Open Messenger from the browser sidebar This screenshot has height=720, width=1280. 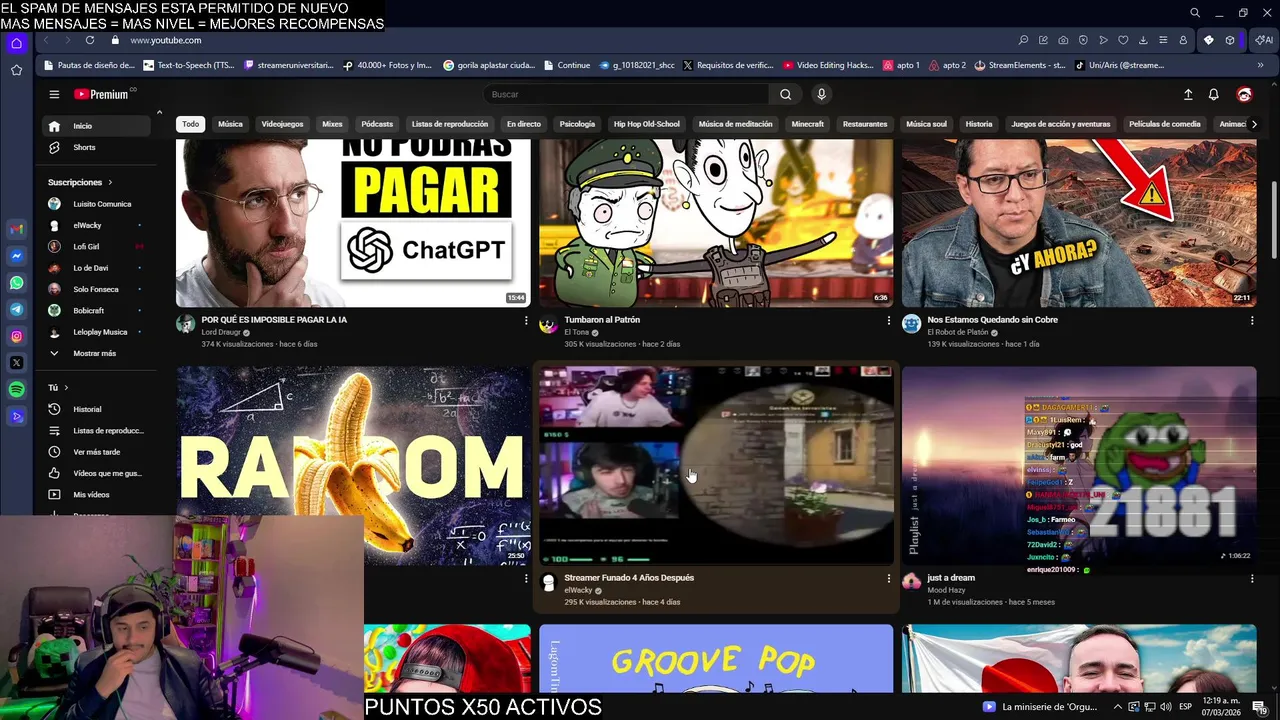point(16,256)
